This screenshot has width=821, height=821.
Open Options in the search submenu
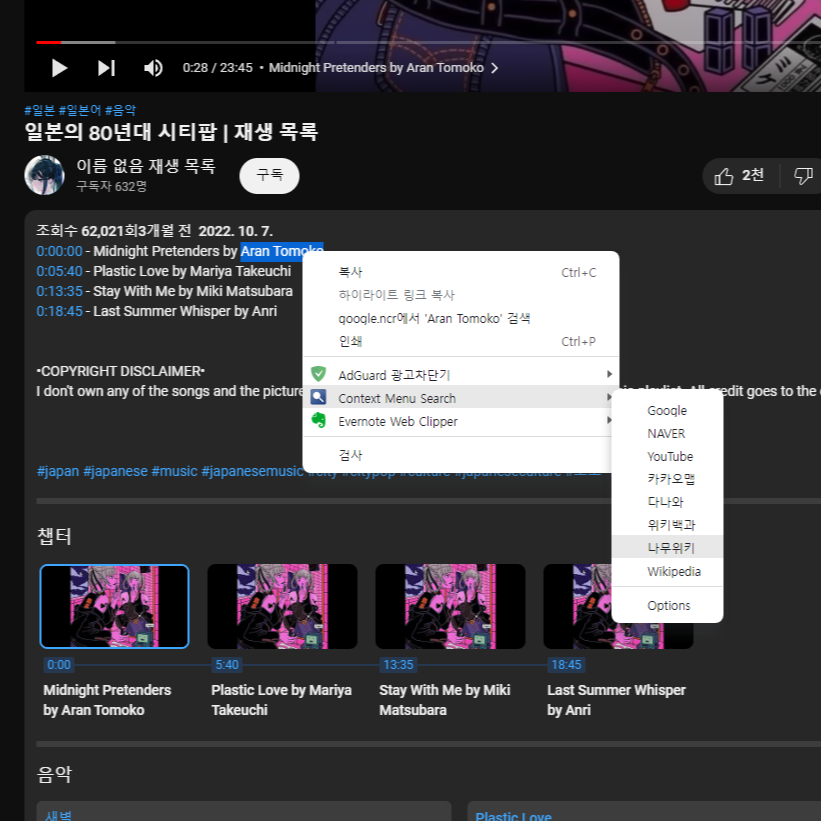[667, 605]
